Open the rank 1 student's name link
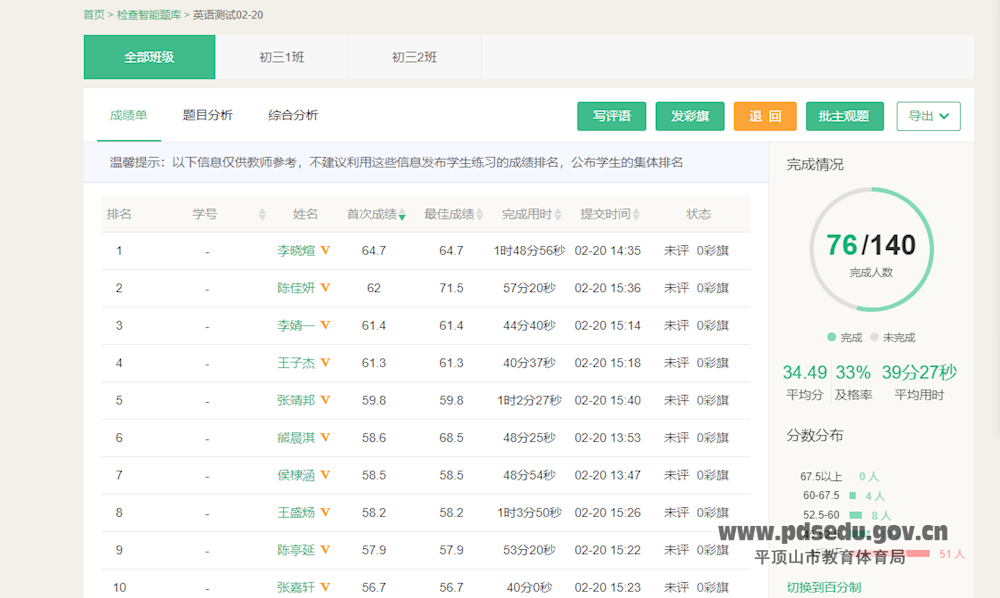This screenshot has width=1000, height=598. 296,251
